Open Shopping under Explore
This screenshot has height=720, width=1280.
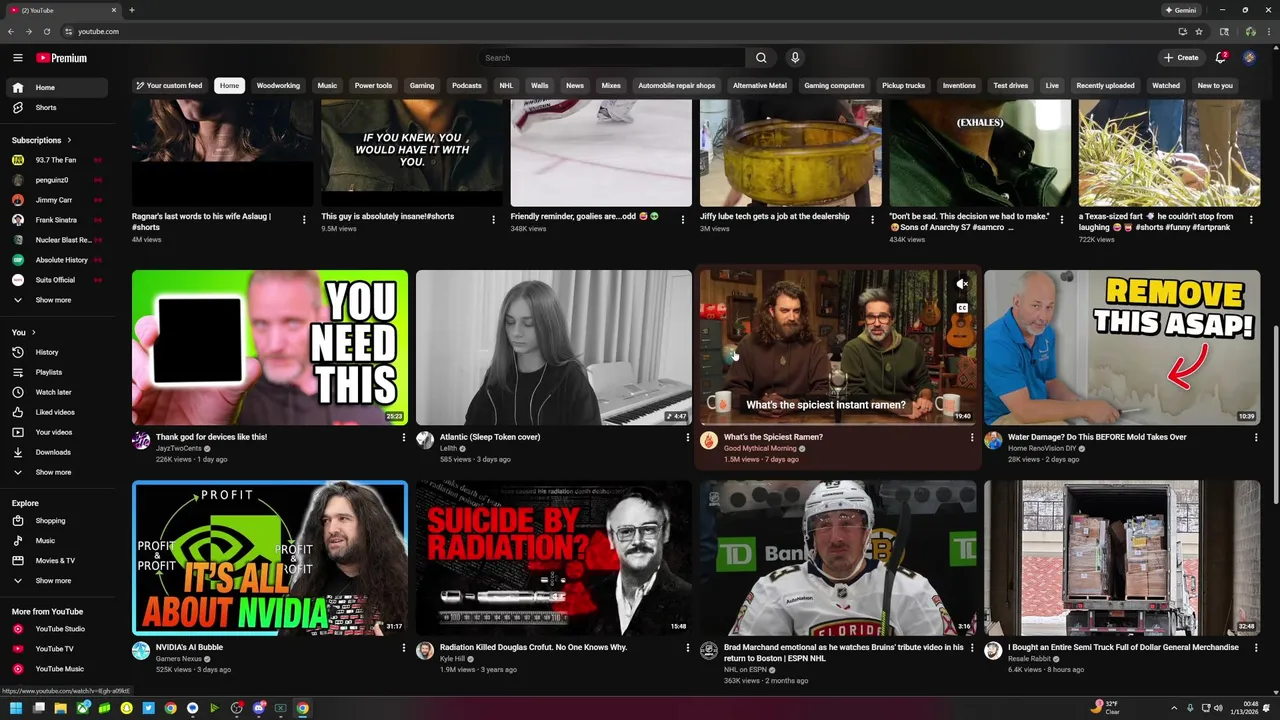pos(58,520)
